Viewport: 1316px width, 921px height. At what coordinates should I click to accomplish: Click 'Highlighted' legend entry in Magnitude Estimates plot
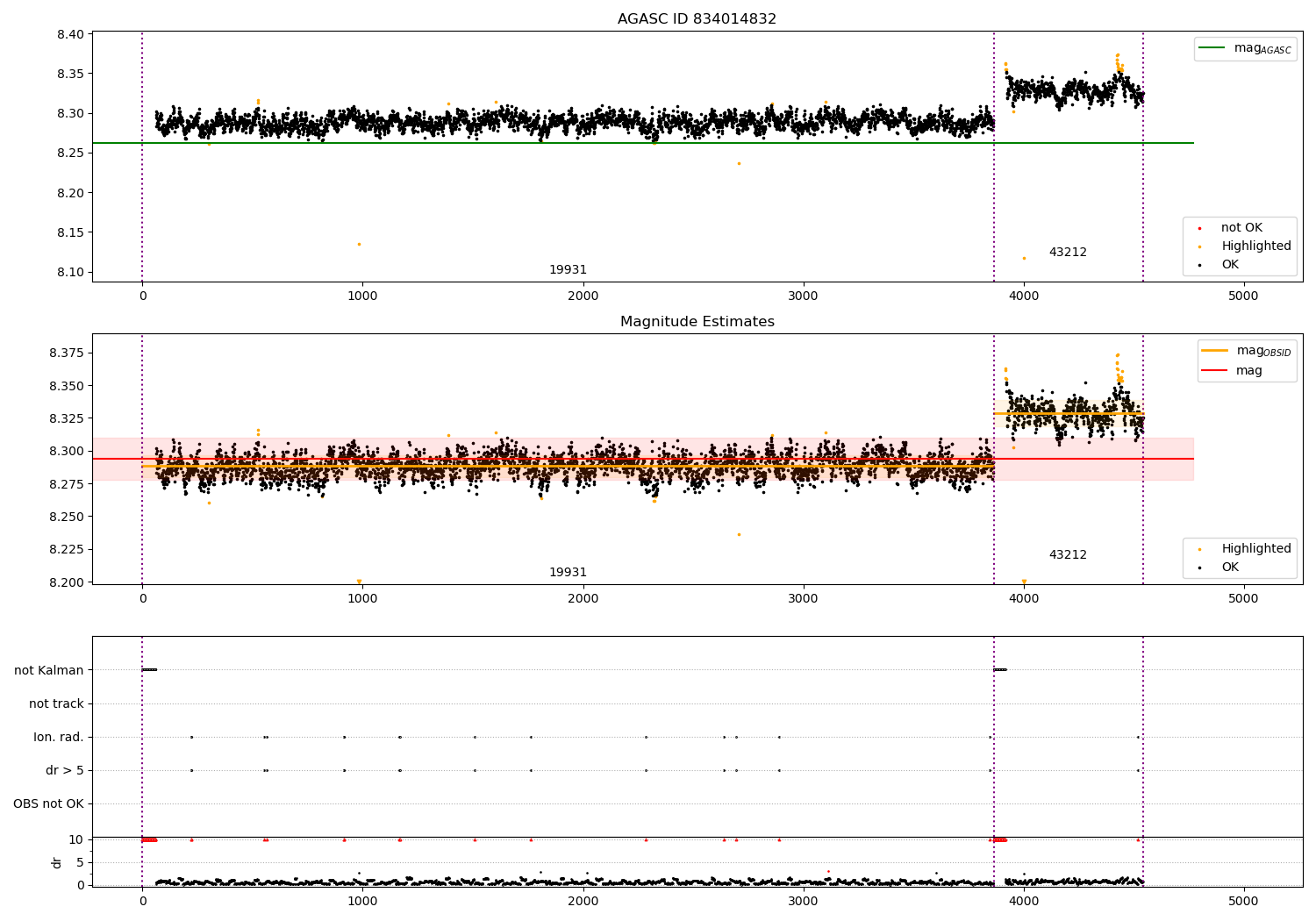(1255, 549)
